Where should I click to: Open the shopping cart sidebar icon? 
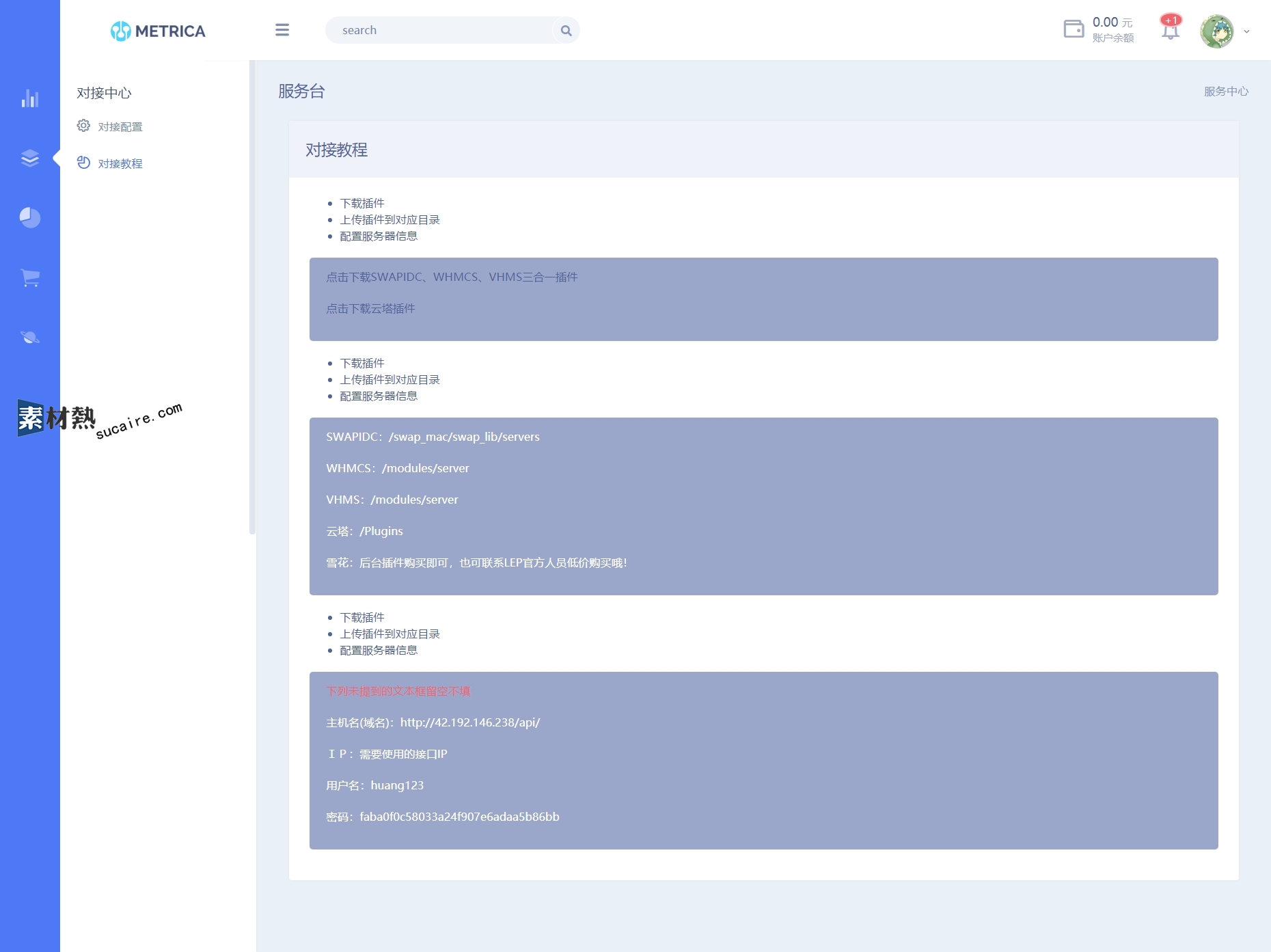click(30, 277)
